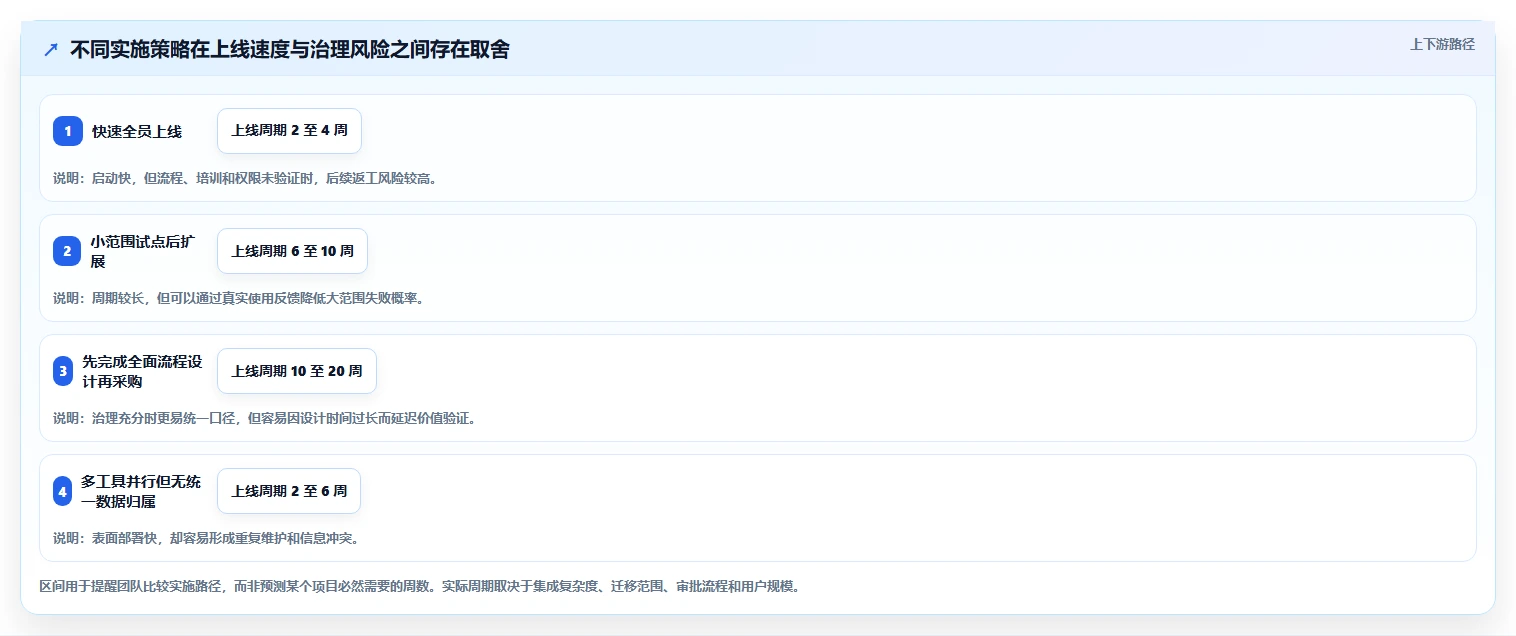Click the number 1 badge for 快速全员上线

pos(68,131)
